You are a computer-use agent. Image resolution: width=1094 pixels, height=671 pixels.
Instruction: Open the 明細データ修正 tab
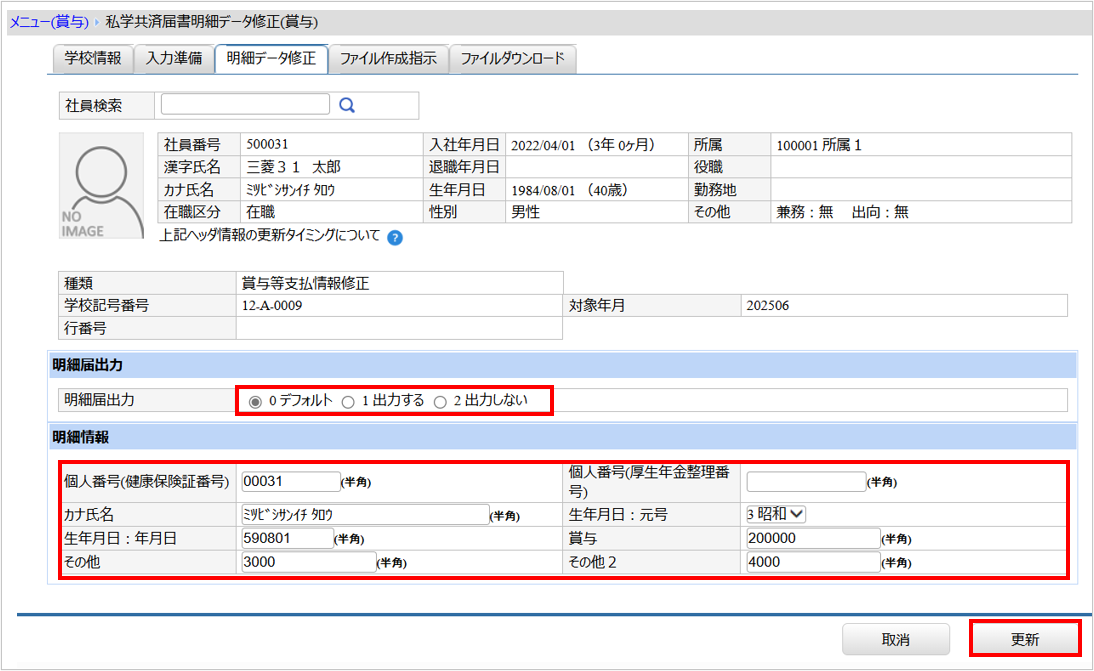pyautogui.click(x=271, y=58)
